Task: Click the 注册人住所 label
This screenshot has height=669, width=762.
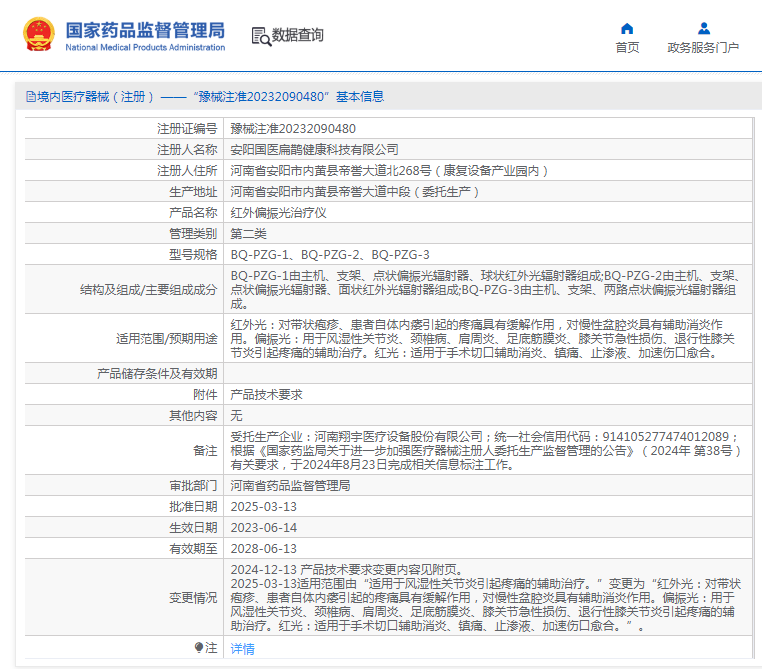Action: (x=187, y=171)
